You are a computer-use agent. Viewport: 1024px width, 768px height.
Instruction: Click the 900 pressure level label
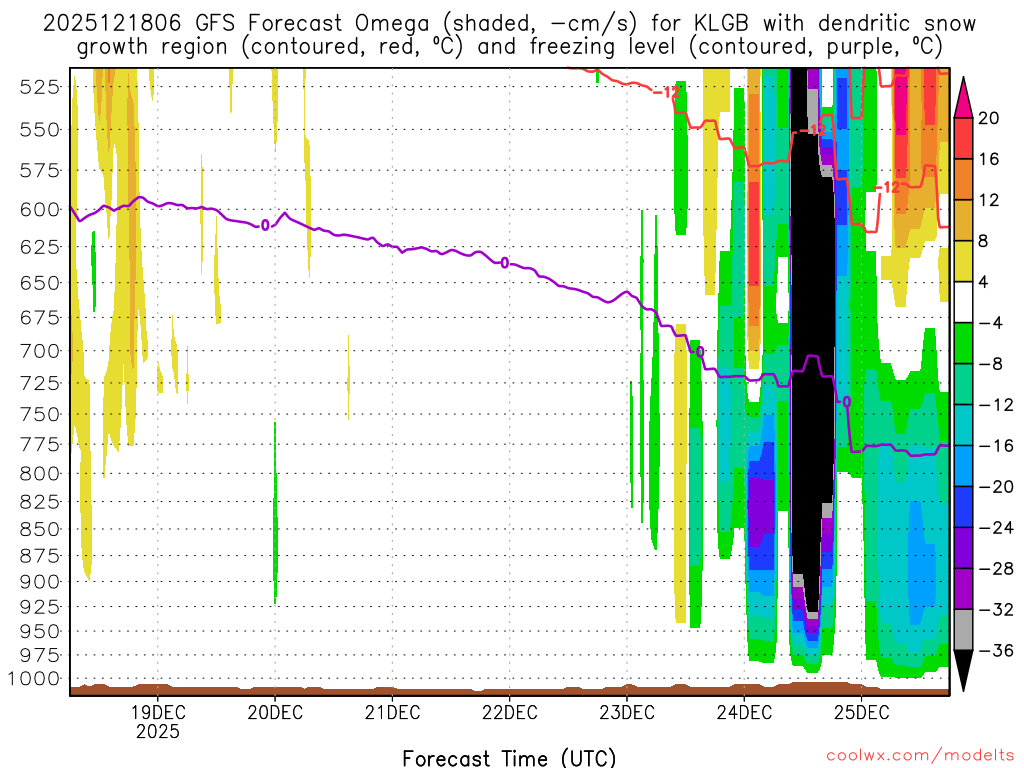40,581
